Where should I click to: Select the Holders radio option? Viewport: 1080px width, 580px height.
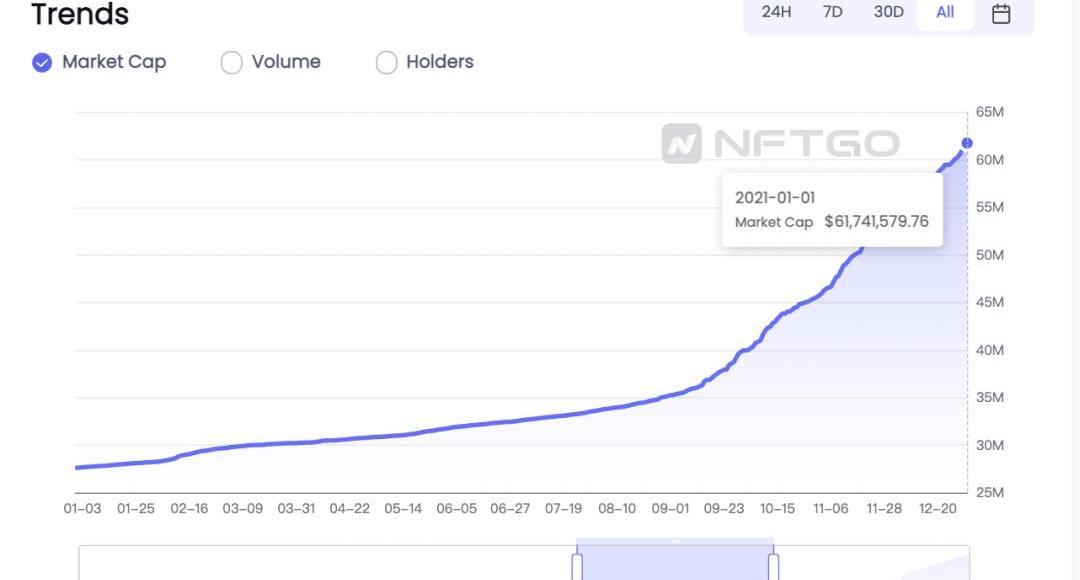[386, 62]
